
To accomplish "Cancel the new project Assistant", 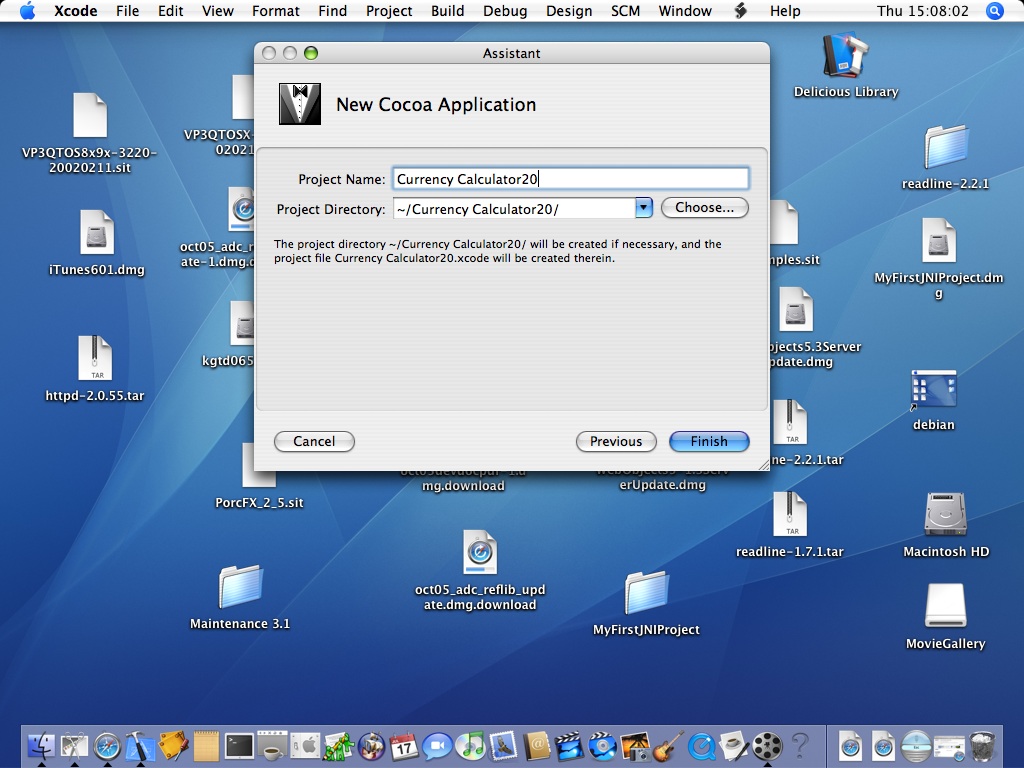I will coord(314,441).
